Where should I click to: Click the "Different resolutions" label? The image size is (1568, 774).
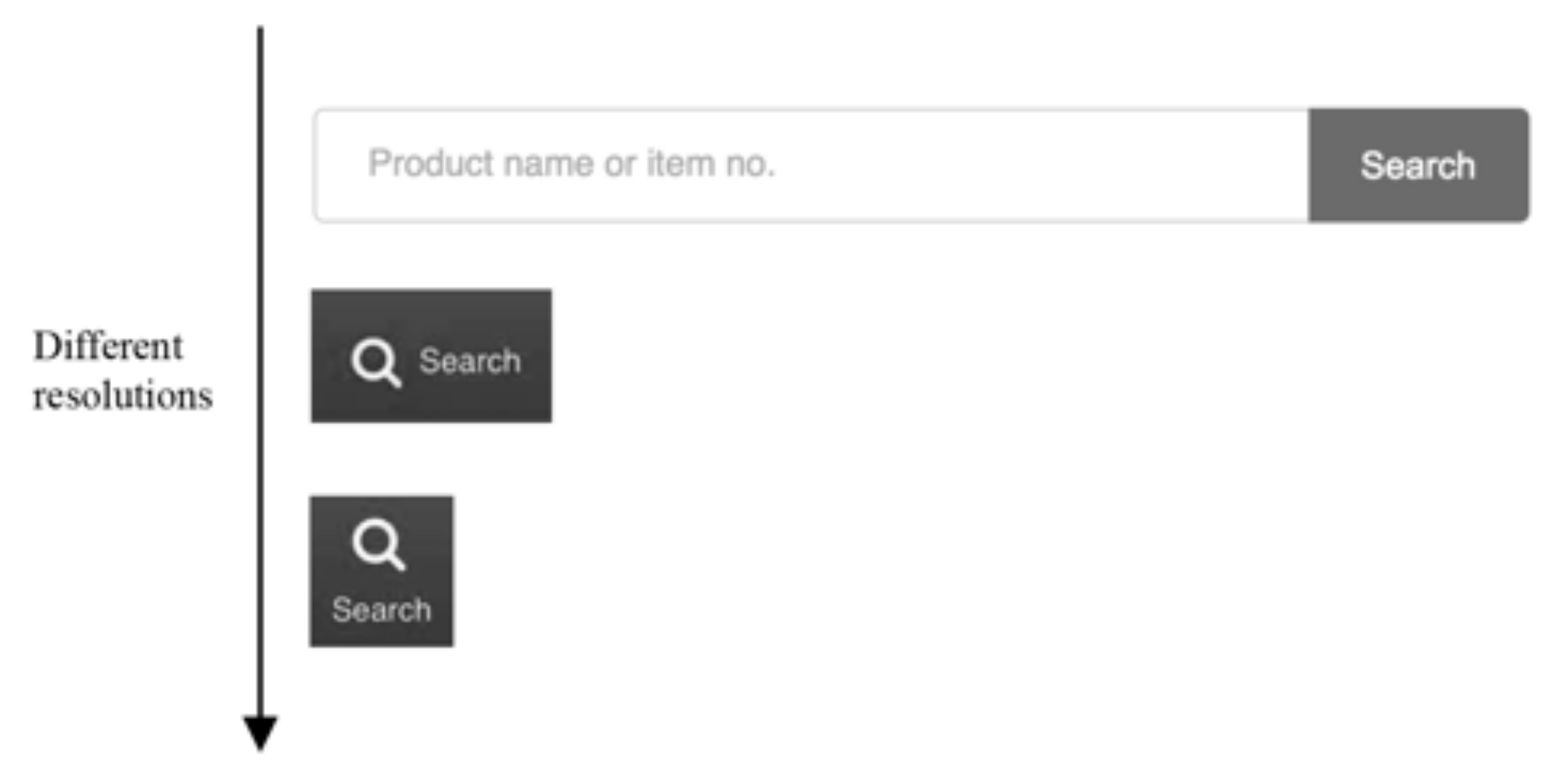(x=122, y=370)
